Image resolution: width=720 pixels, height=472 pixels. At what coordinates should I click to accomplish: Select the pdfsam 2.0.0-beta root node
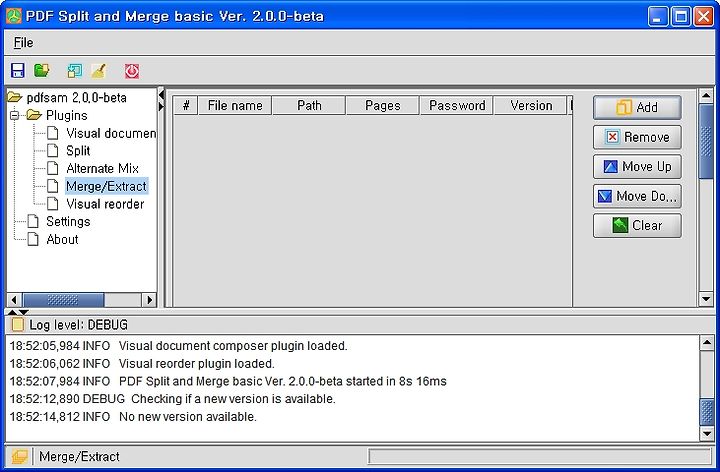[76, 97]
